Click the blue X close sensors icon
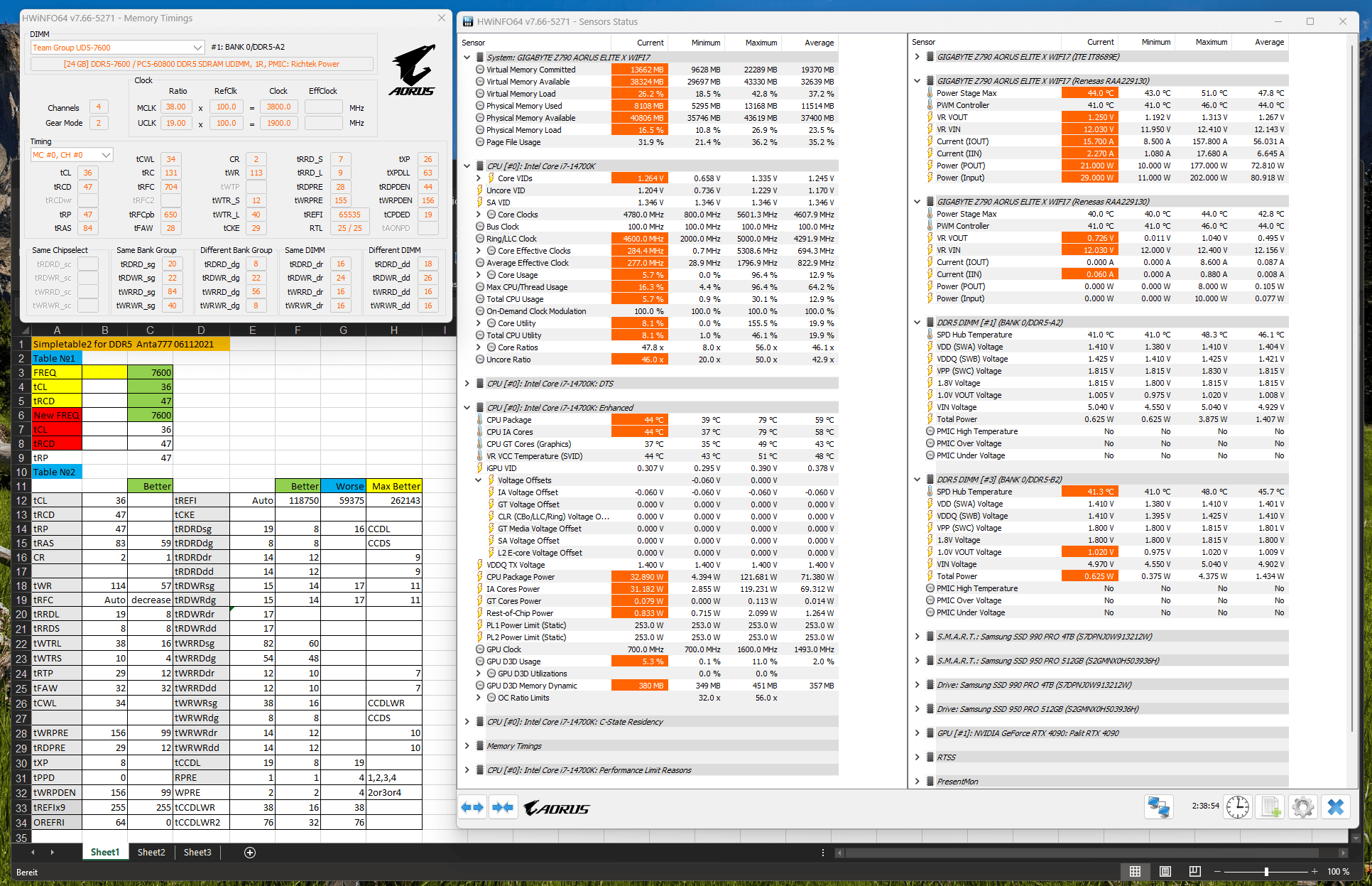Image resolution: width=1372 pixels, height=886 pixels. pyautogui.click(x=1336, y=807)
